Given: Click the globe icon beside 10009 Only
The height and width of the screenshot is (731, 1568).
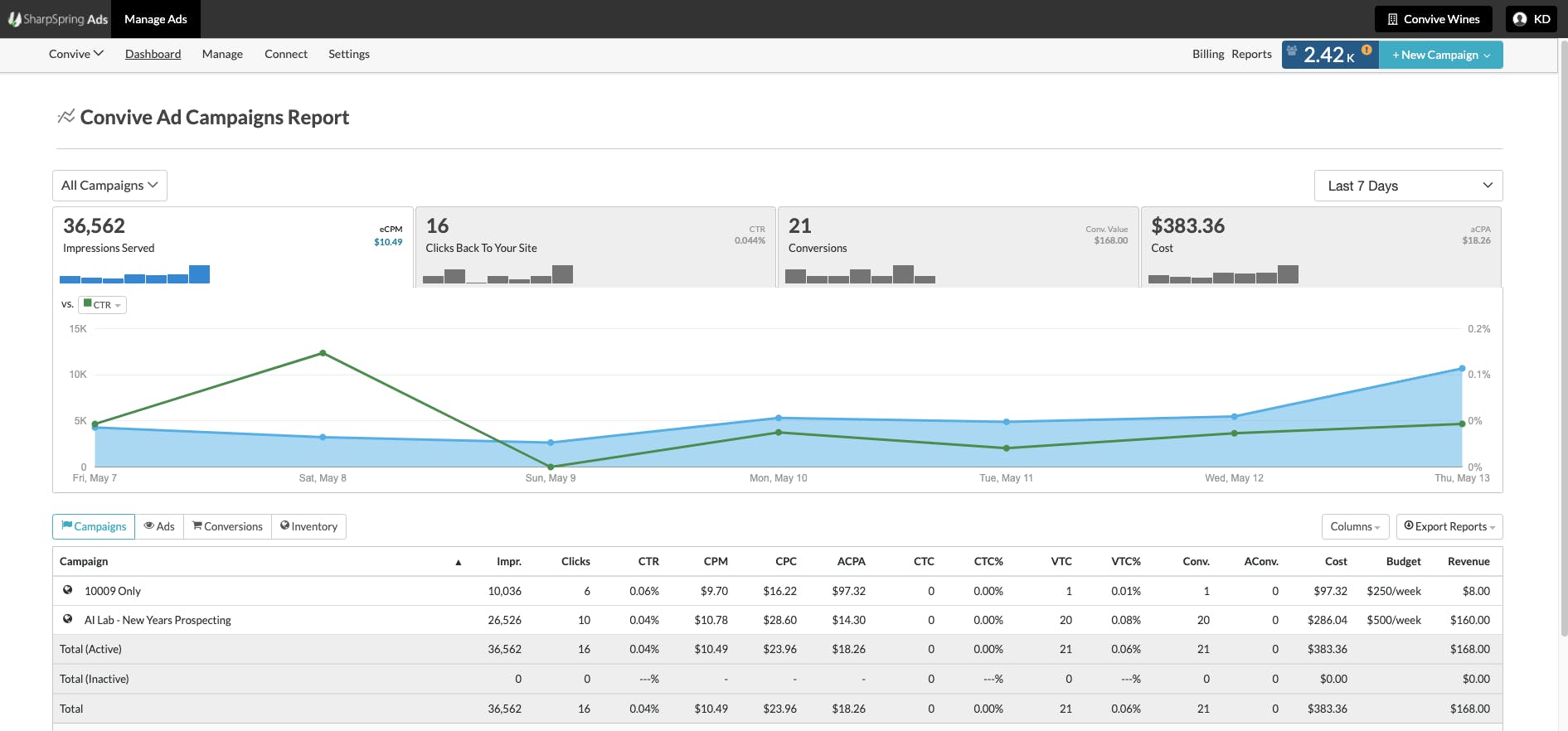Looking at the screenshot, I should click(x=68, y=590).
